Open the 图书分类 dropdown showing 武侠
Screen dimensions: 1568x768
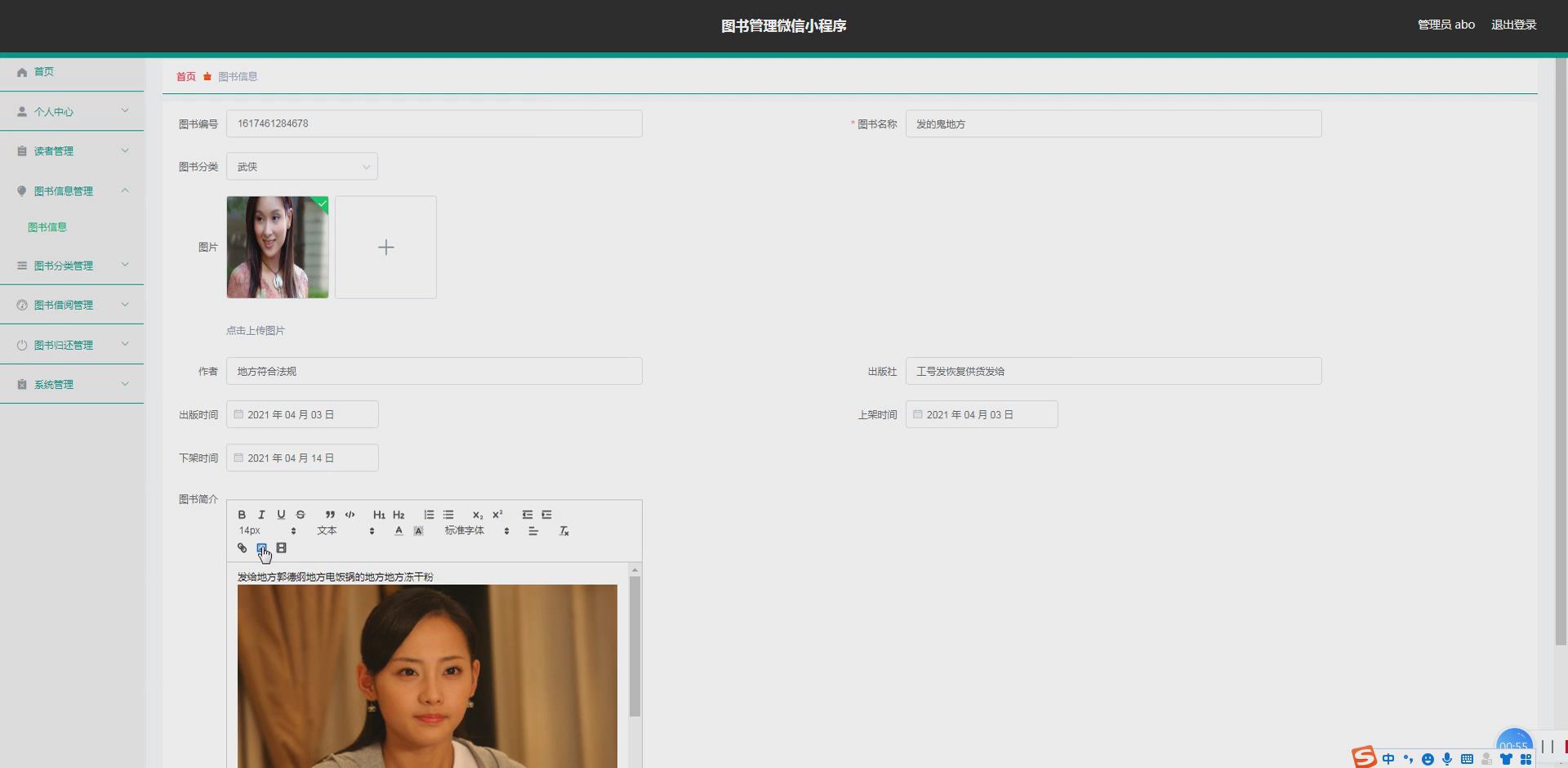302,167
